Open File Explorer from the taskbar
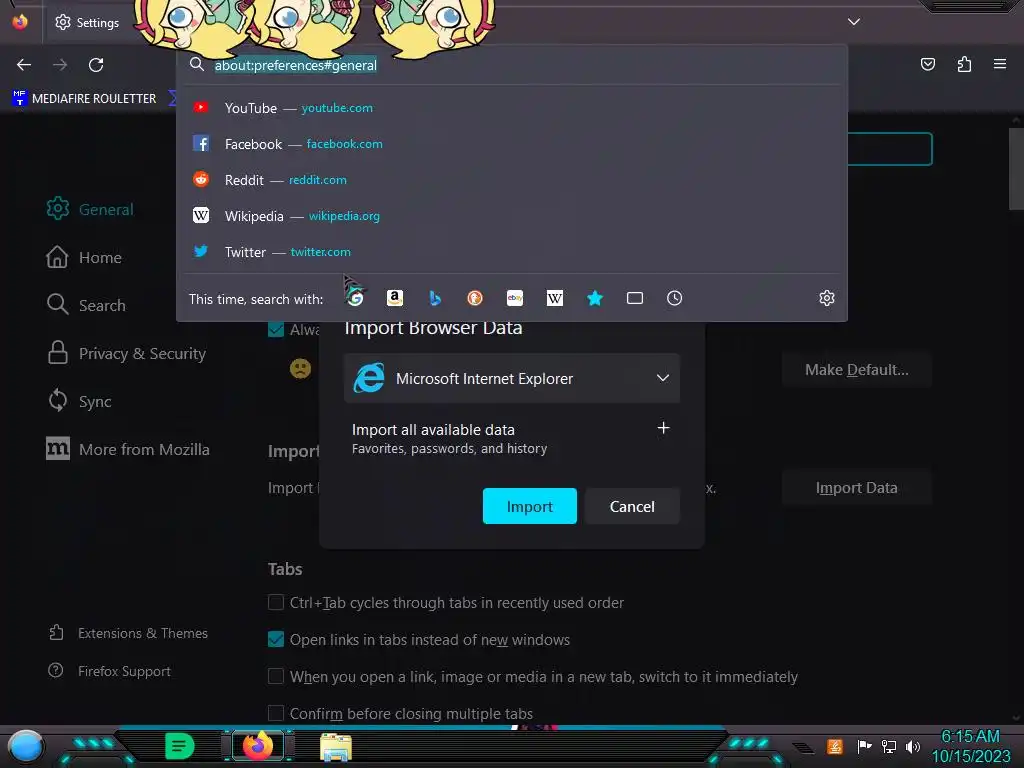The width and height of the screenshot is (1024, 768). [336, 747]
